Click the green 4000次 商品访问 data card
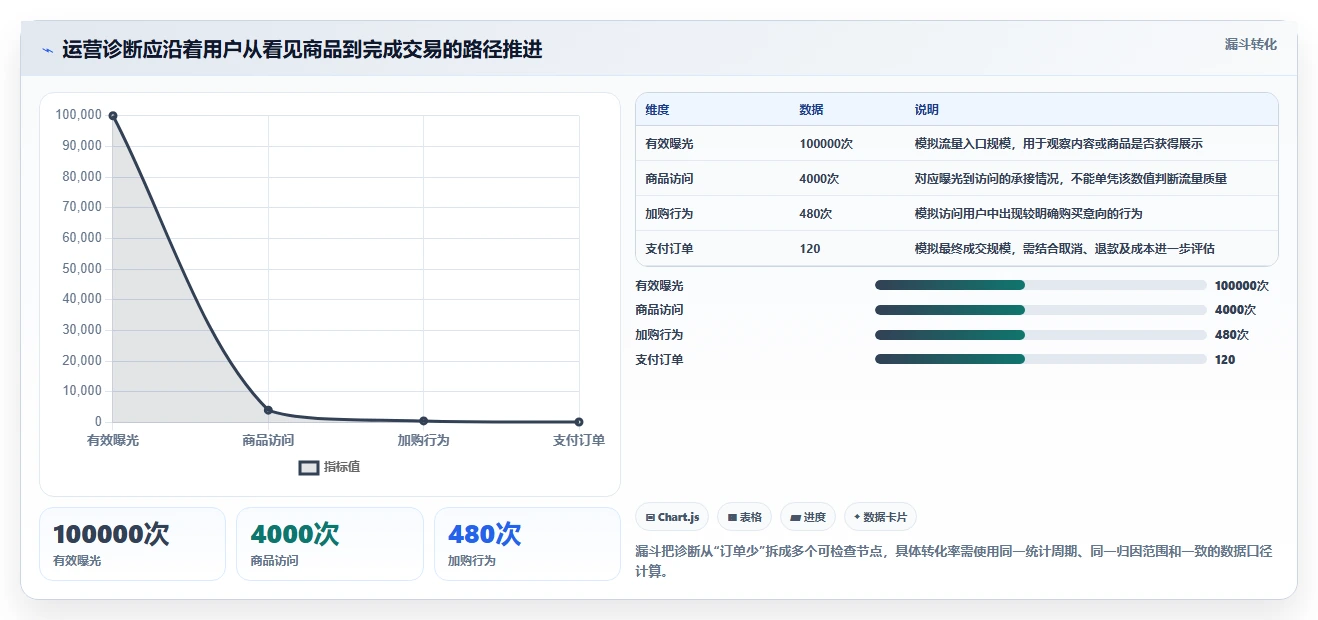This screenshot has width=1318, height=620. (x=331, y=543)
